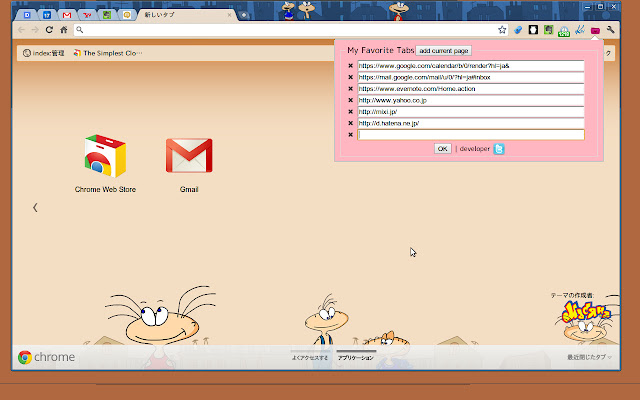Toggle the pink My Favorite Tabs extension
Viewport: 640px width, 400px height.
point(595,31)
